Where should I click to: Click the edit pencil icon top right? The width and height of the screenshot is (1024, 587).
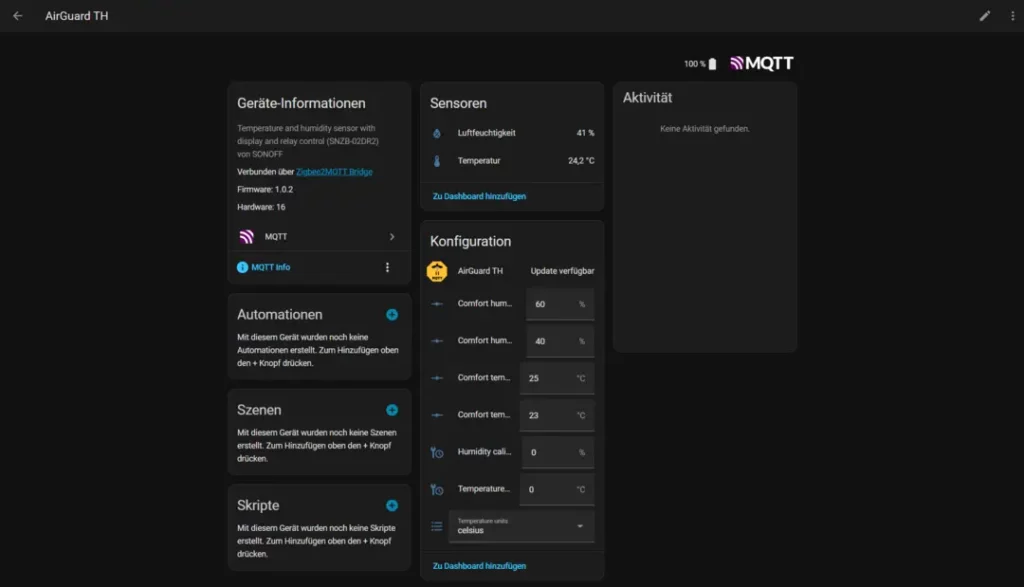click(984, 16)
